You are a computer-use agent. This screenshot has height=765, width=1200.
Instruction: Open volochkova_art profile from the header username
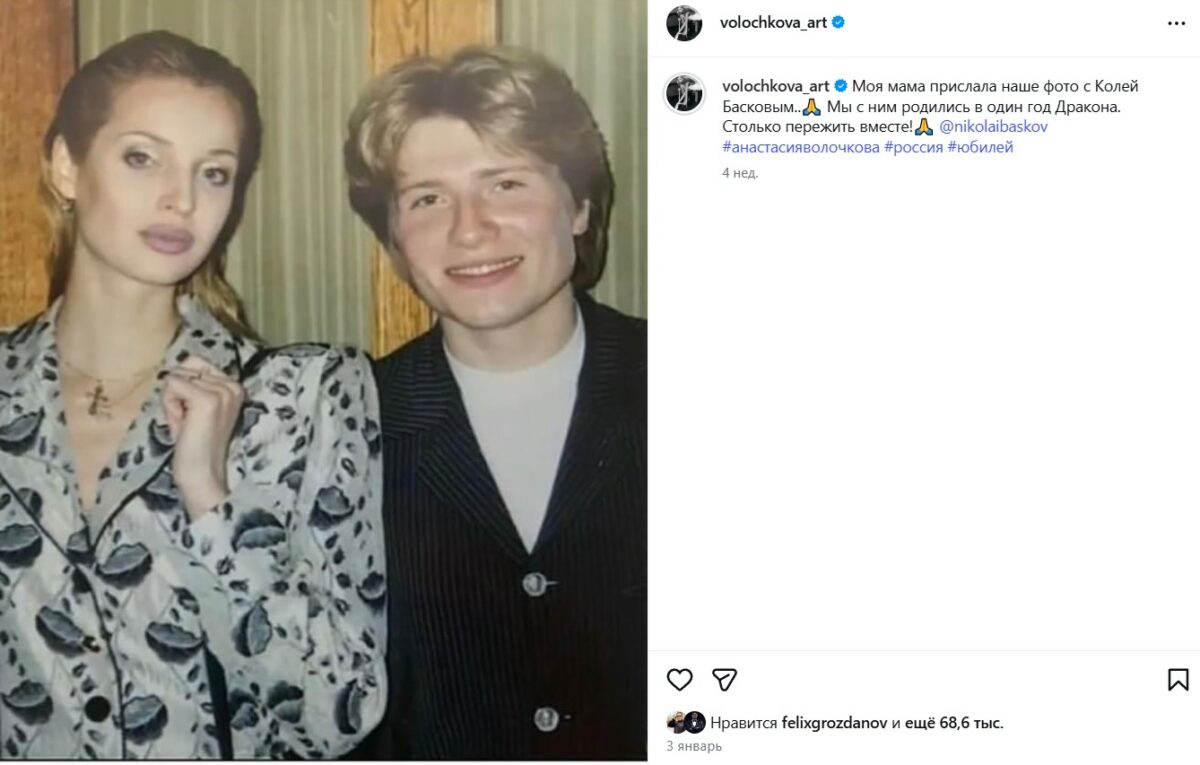(x=773, y=23)
